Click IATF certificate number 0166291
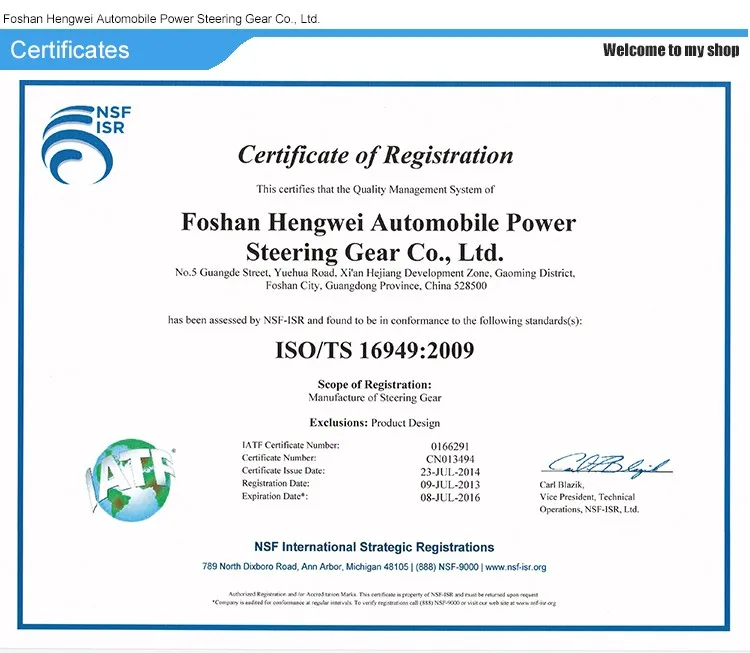 pos(450,446)
